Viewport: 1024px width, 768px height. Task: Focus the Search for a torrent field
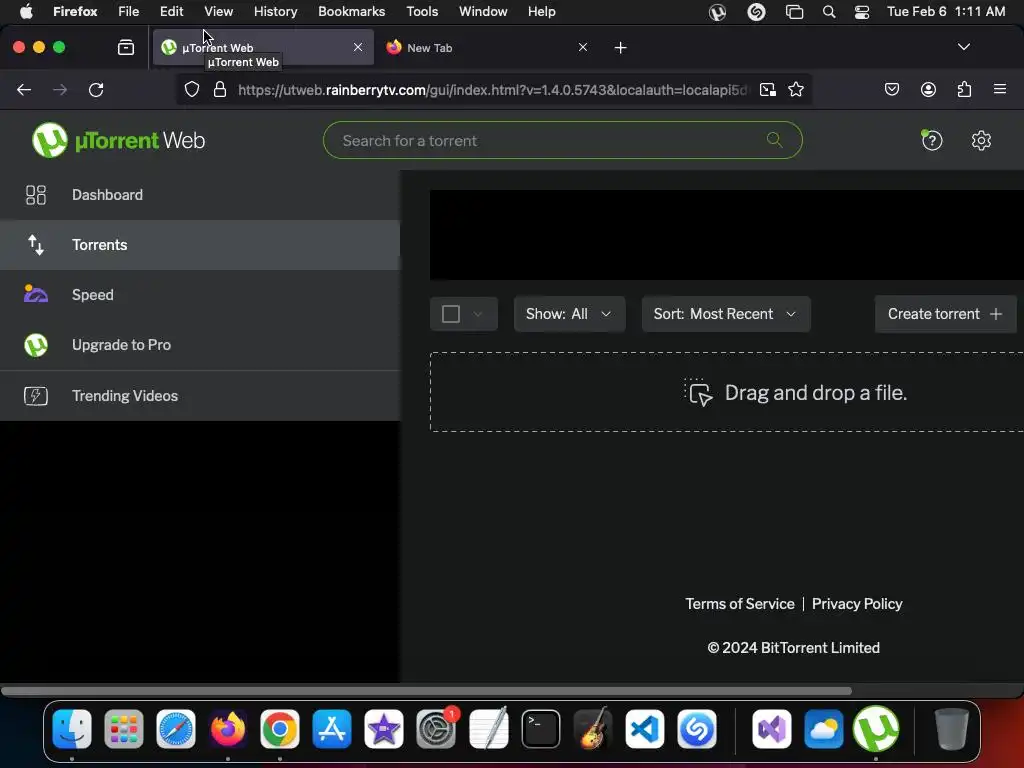click(562, 140)
